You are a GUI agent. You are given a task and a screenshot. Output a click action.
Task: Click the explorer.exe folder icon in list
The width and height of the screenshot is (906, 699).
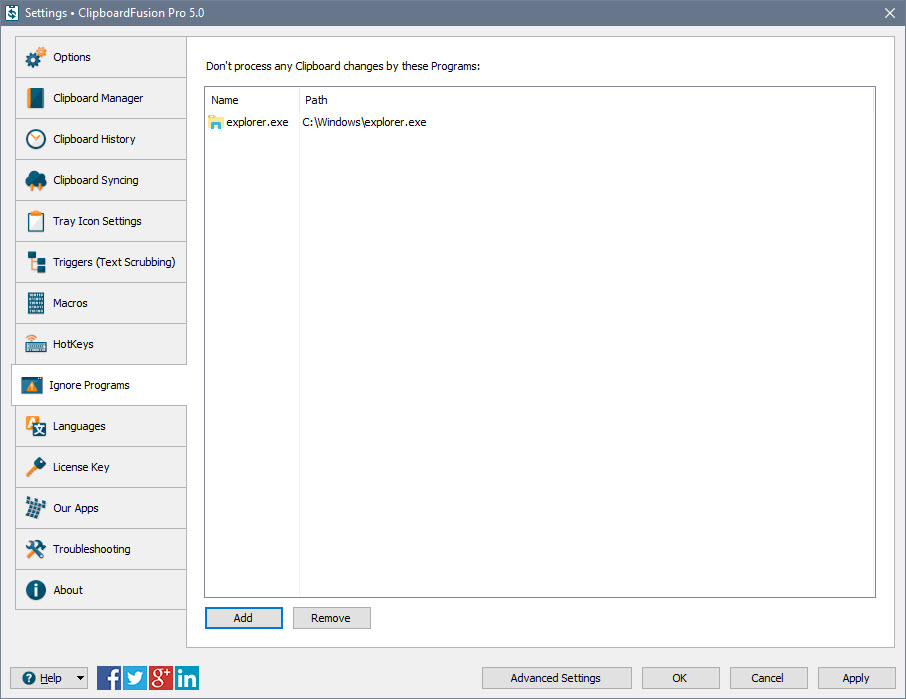pyautogui.click(x=216, y=122)
